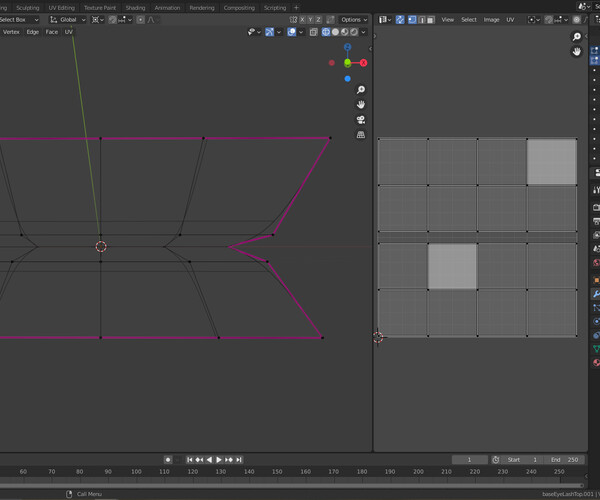The height and width of the screenshot is (500, 600).
Task: Open the Compositing workspace tab
Action: [x=239, y=8]
